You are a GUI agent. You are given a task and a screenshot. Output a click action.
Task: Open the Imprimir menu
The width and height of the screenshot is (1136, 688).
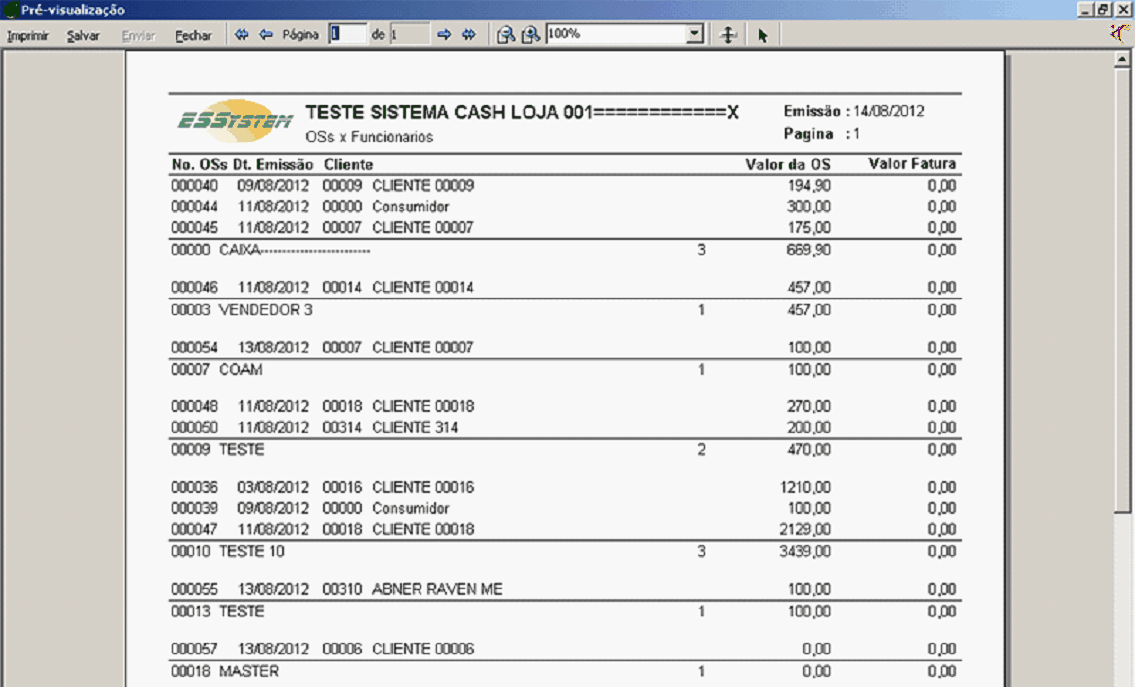pos(28,35)
